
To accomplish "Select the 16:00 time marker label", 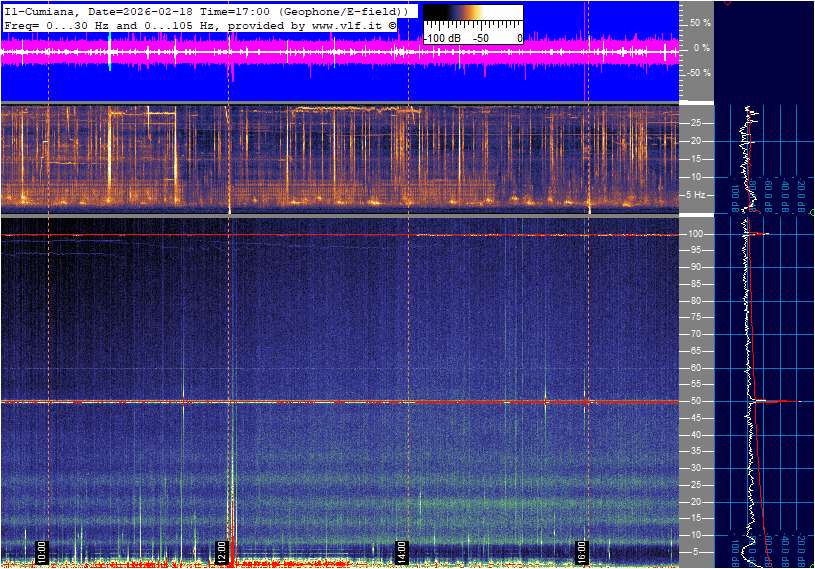I will pos(581,551).
